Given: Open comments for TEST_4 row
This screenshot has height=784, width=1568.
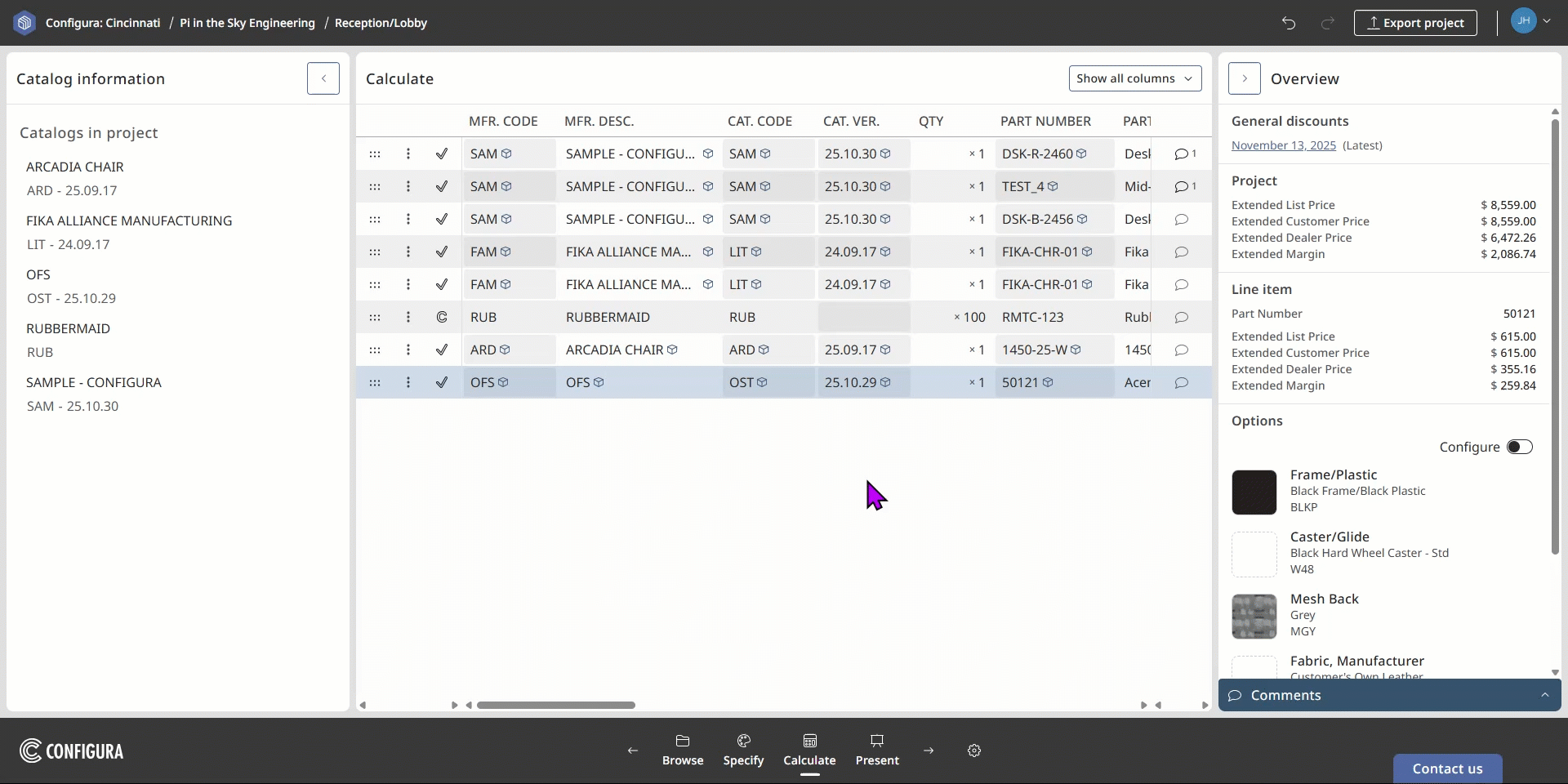Looking at the screenshot, I should coord(1185,186).
